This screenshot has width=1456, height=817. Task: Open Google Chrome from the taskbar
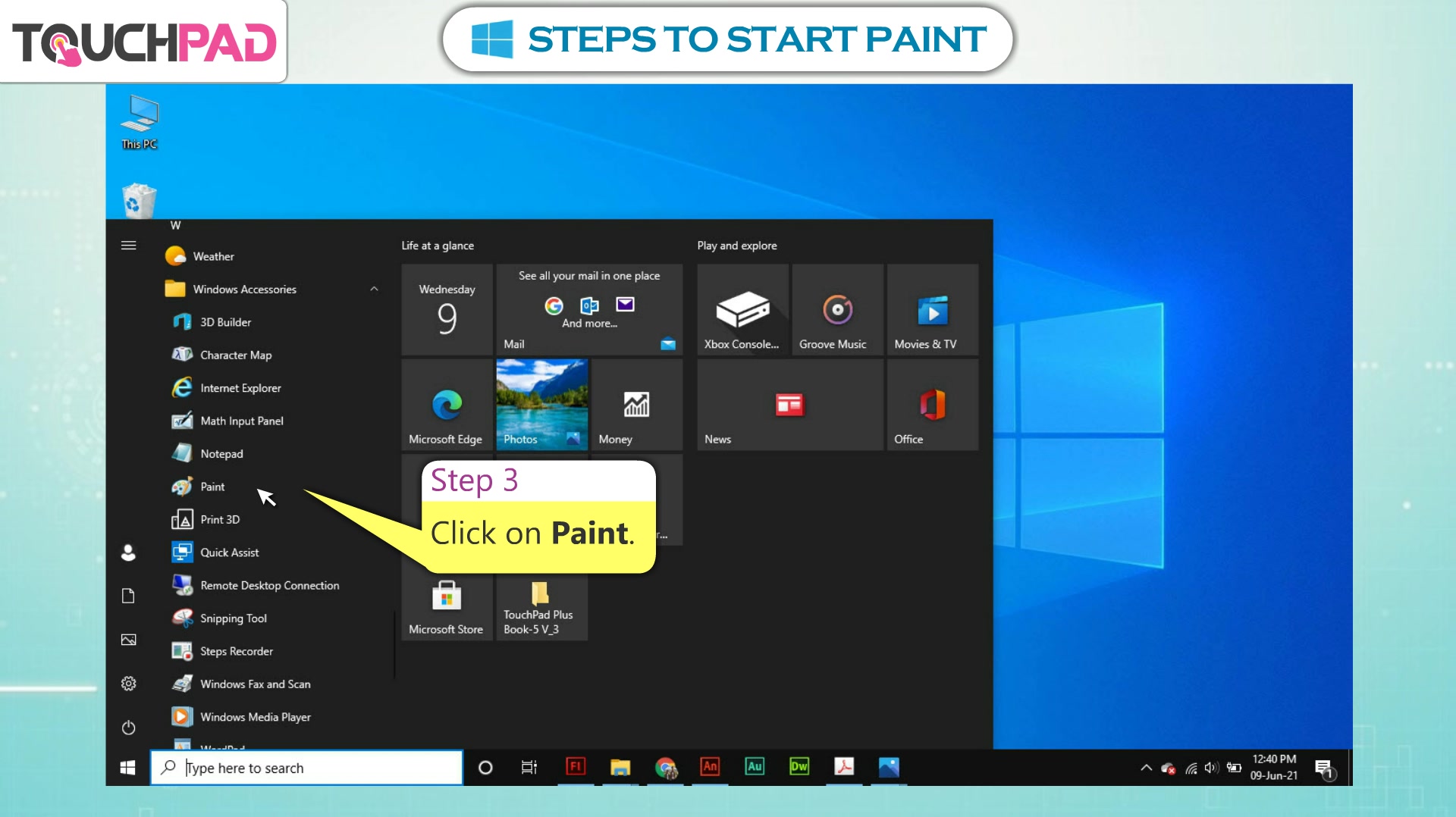pyautogui.click(x=666, y=768)
